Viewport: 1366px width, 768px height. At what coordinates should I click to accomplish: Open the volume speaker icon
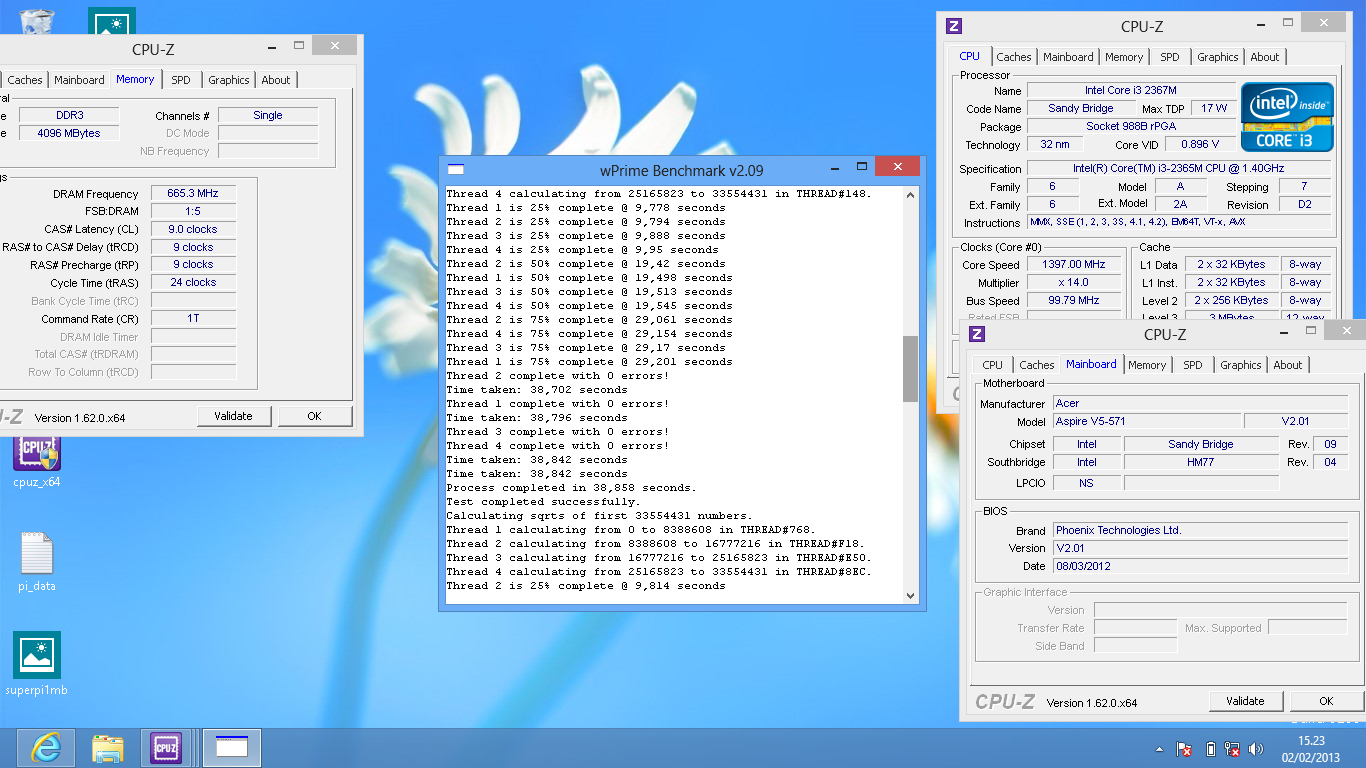pos(1257,748)
